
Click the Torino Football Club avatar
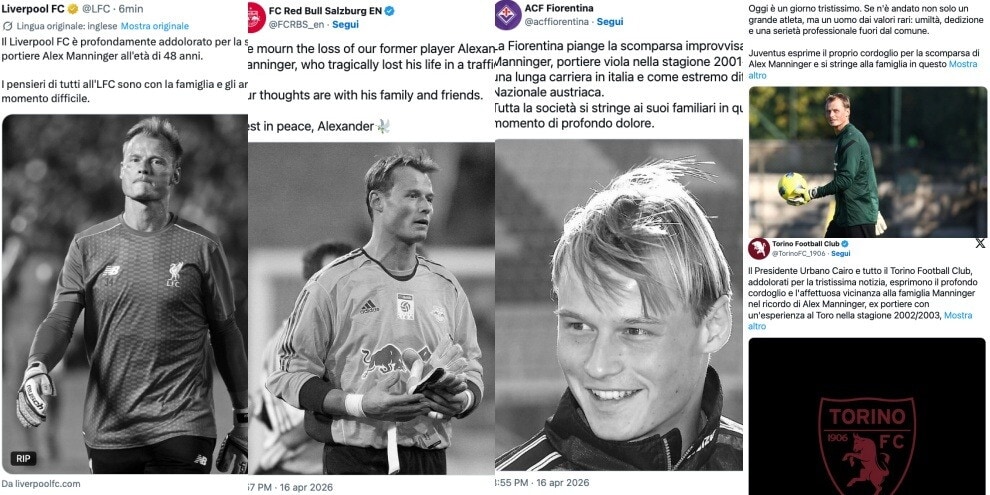pyautogui.click(x=758, y=249)
